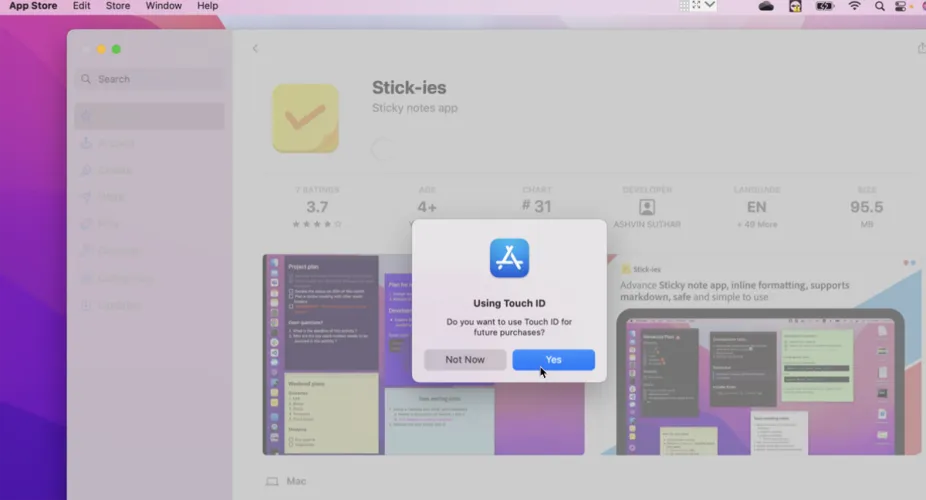
Task: Open the Window menu
Action: point(163,6)
